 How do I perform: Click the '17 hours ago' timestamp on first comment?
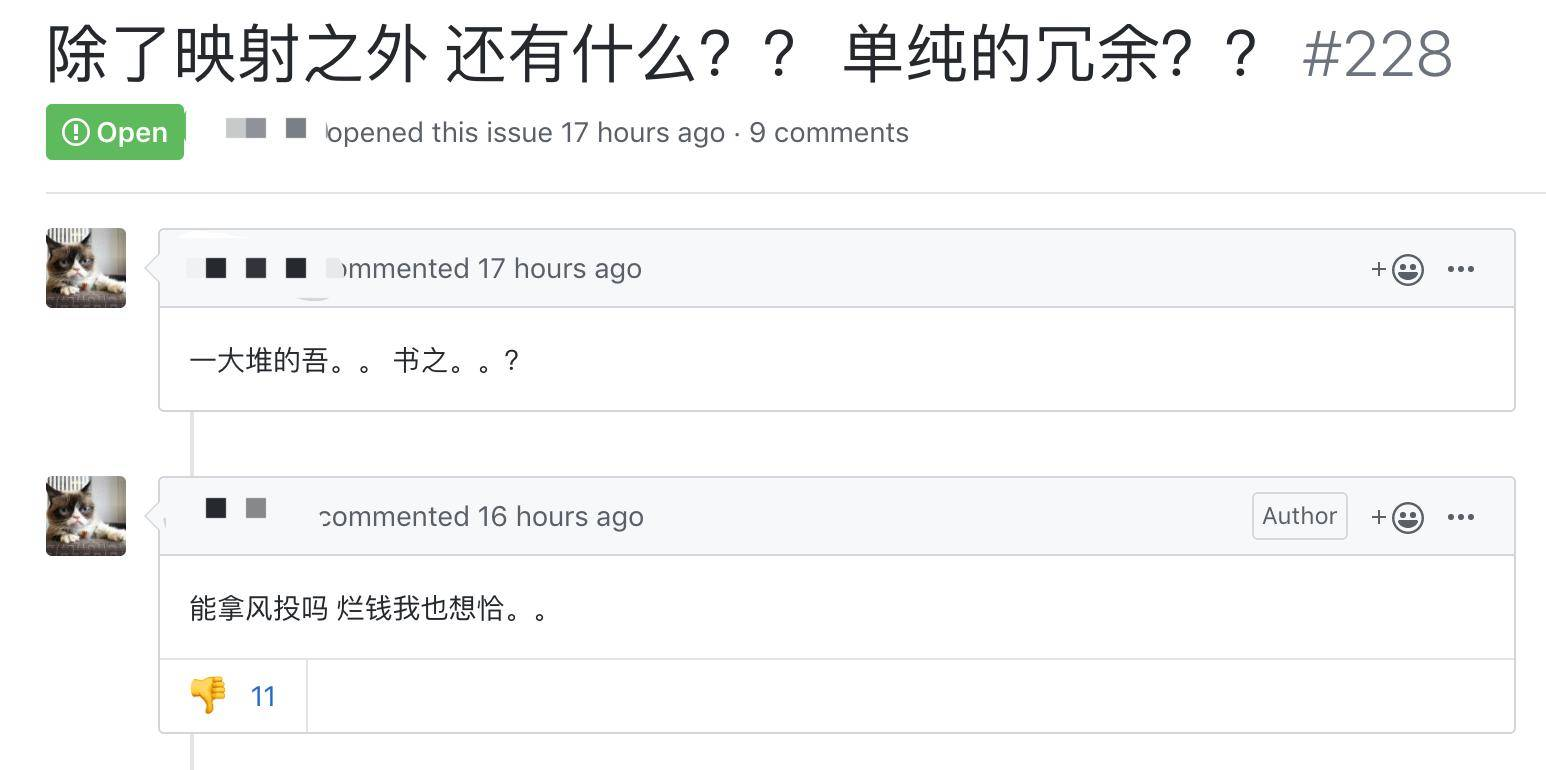point(559,269)
